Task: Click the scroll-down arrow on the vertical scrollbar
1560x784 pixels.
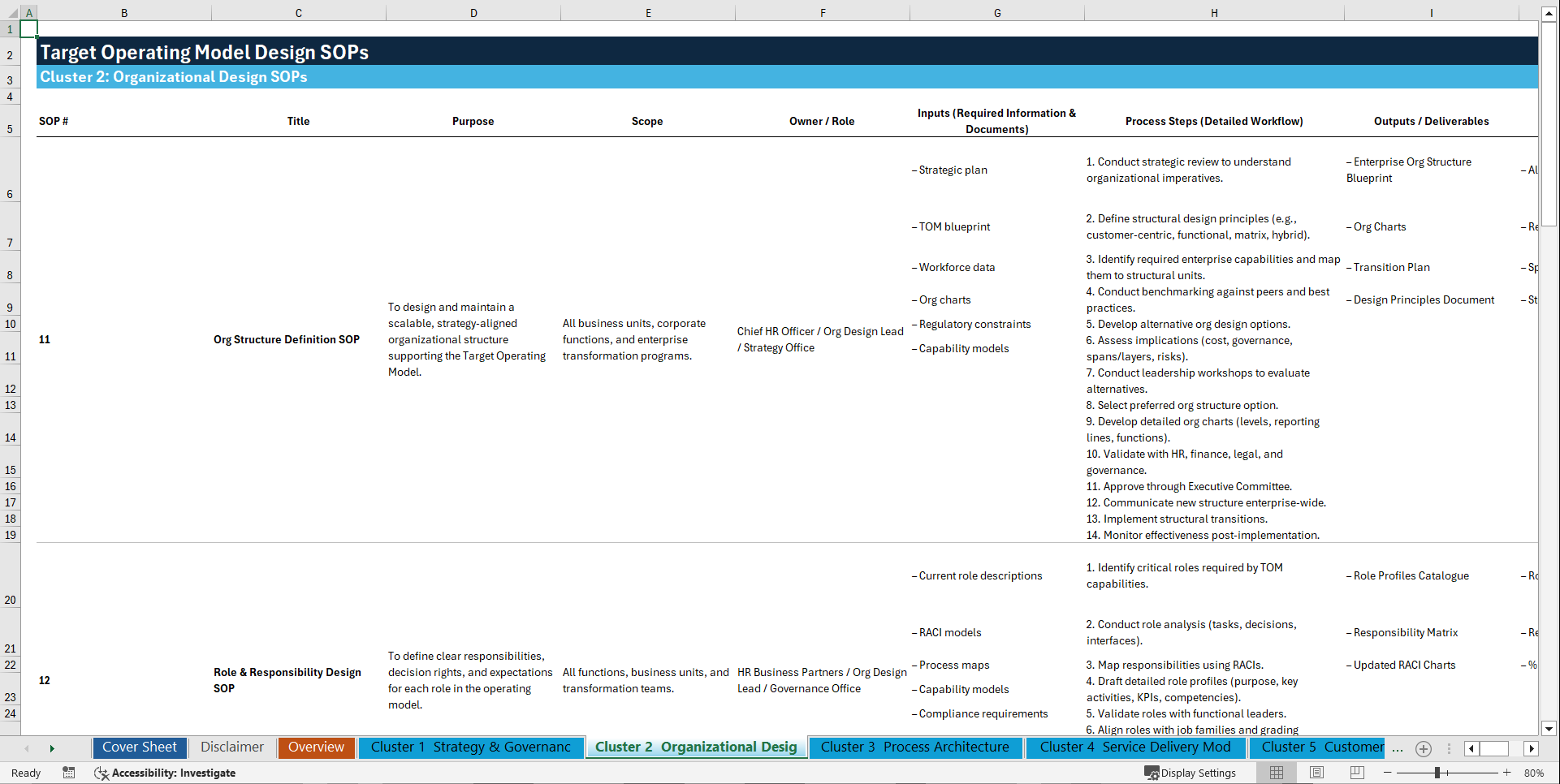Action: pyautogui.click(x=1549, y=728)
